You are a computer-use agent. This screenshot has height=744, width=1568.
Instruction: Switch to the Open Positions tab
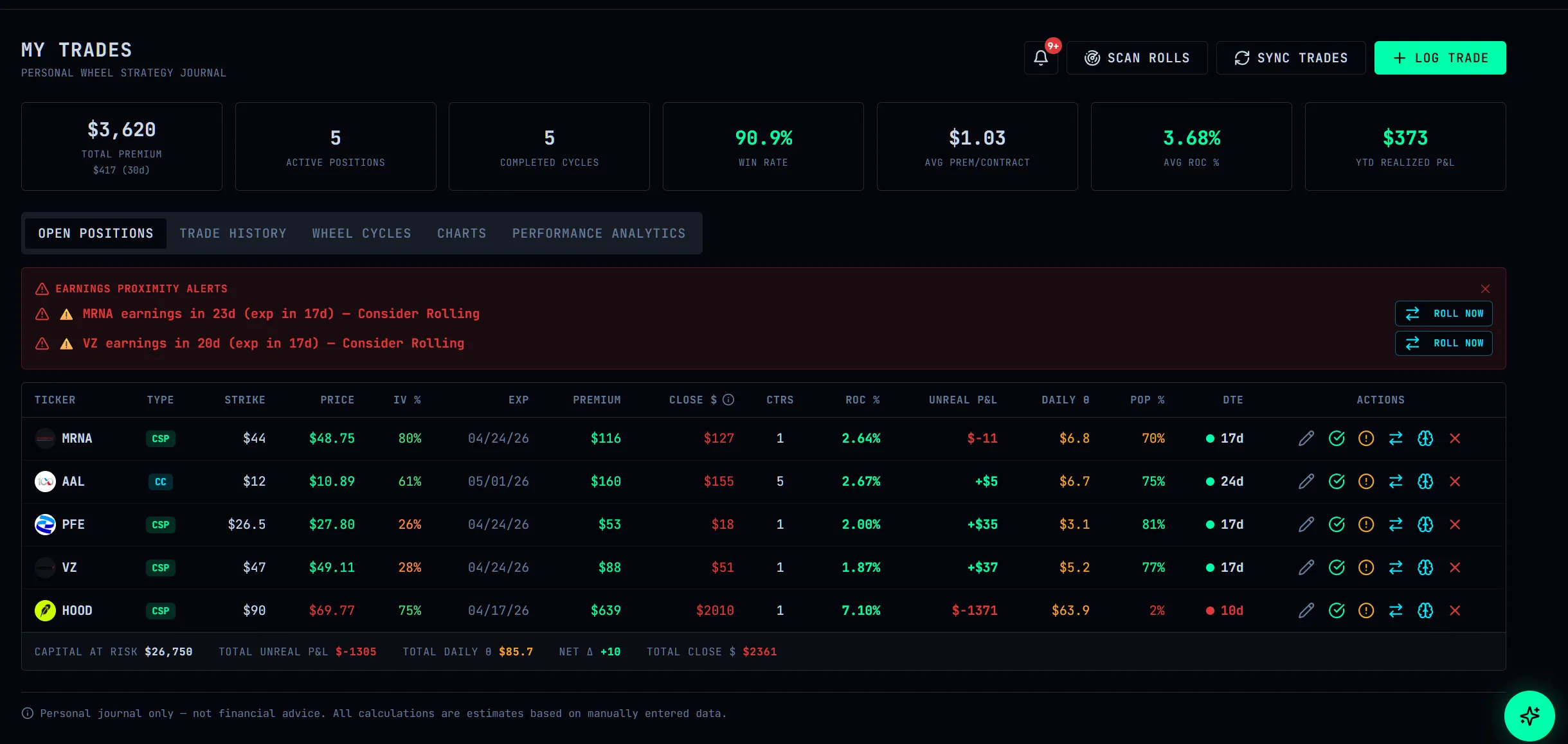click(96, 233)
